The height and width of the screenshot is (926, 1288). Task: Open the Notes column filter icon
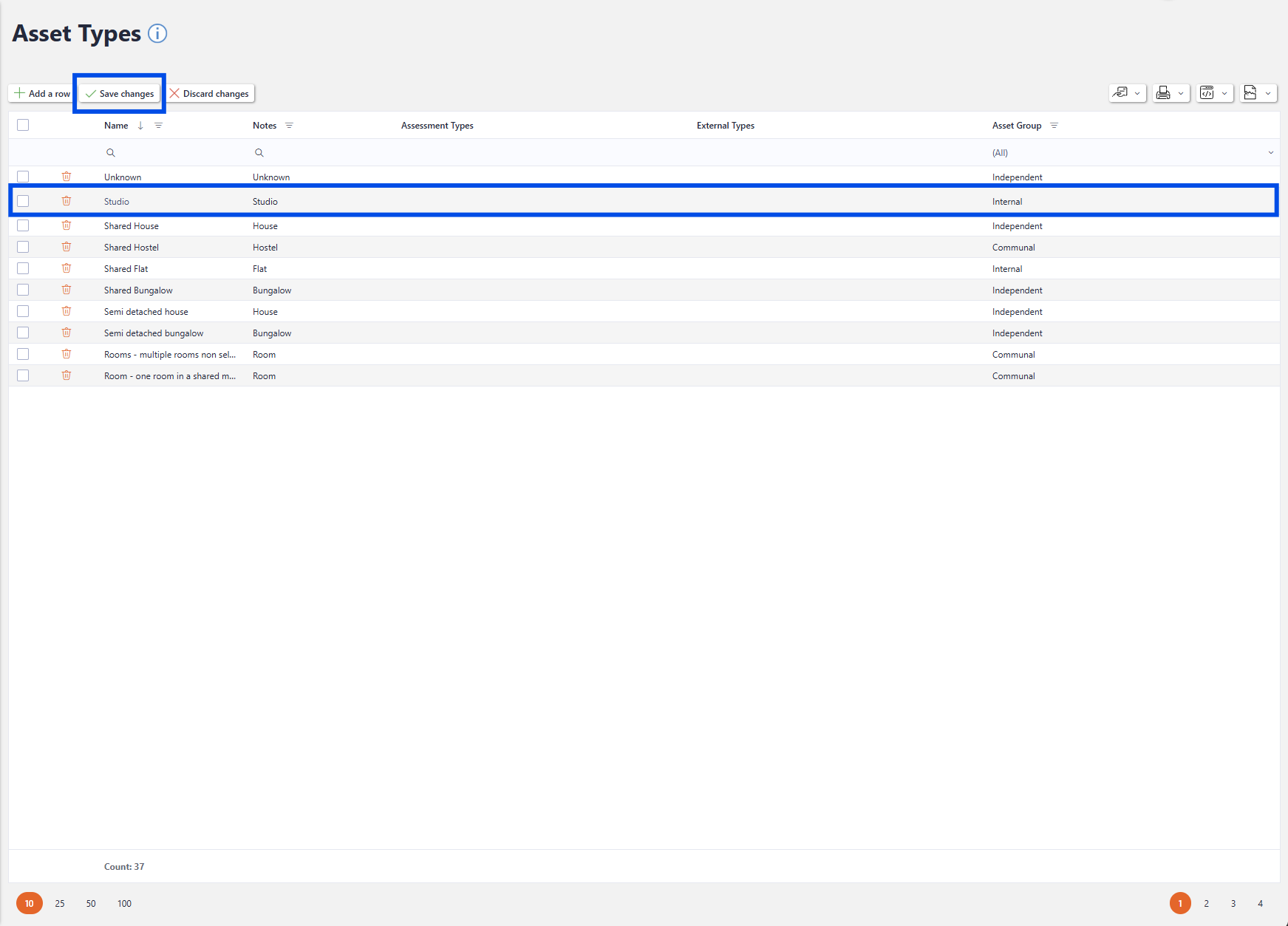(x=289, y=126)
